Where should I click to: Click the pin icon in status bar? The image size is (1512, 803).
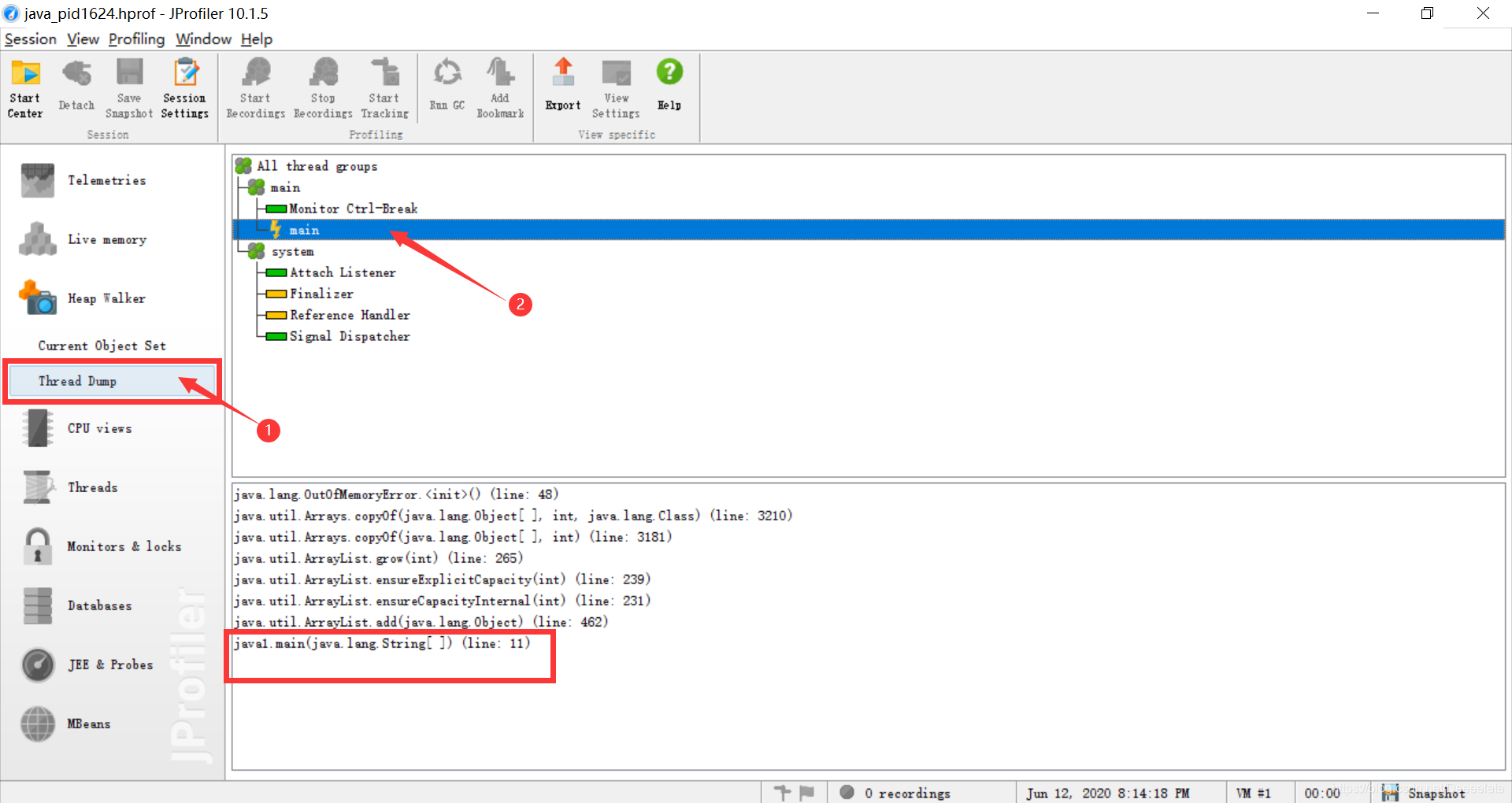[x=782, y=793]
